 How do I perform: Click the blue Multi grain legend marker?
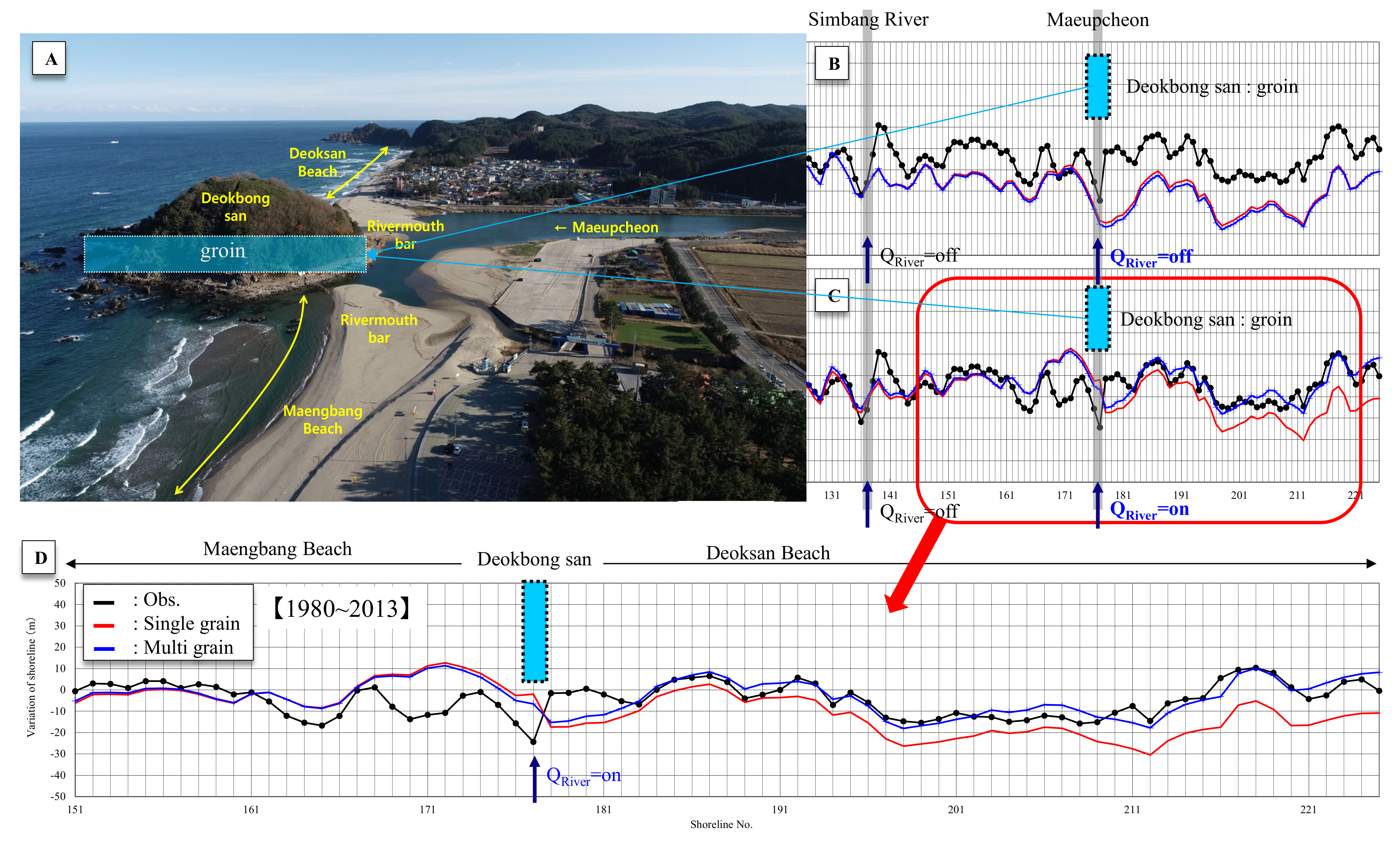tap(104, 648)
